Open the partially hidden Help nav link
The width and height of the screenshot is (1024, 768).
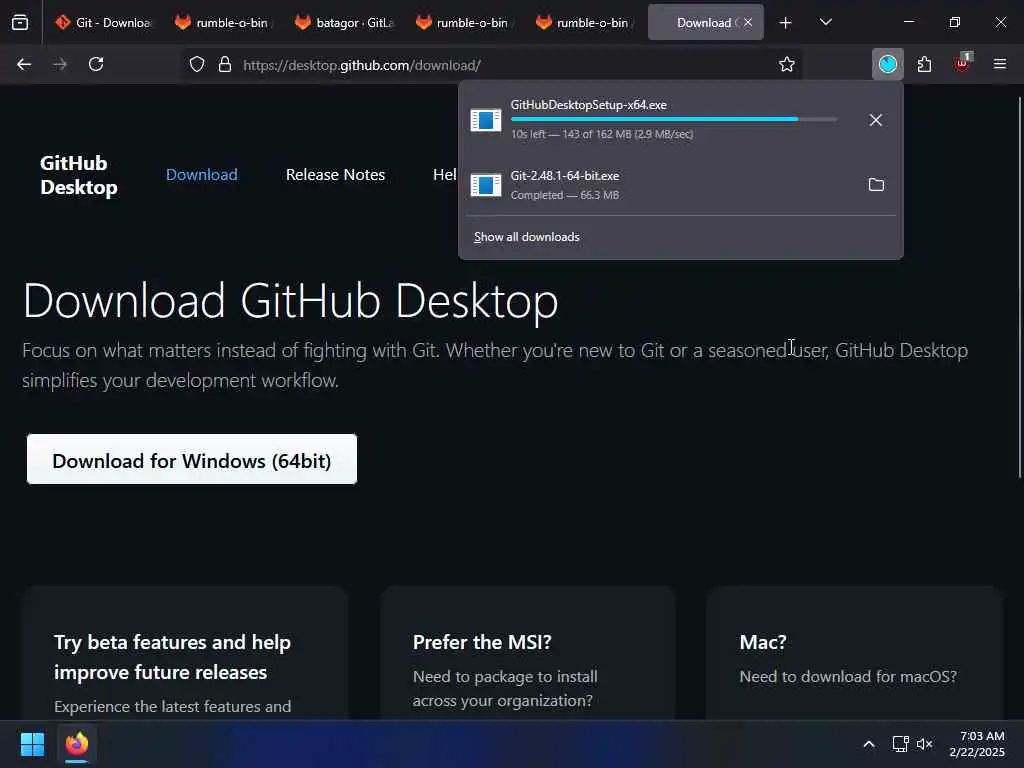pos(445,175)
